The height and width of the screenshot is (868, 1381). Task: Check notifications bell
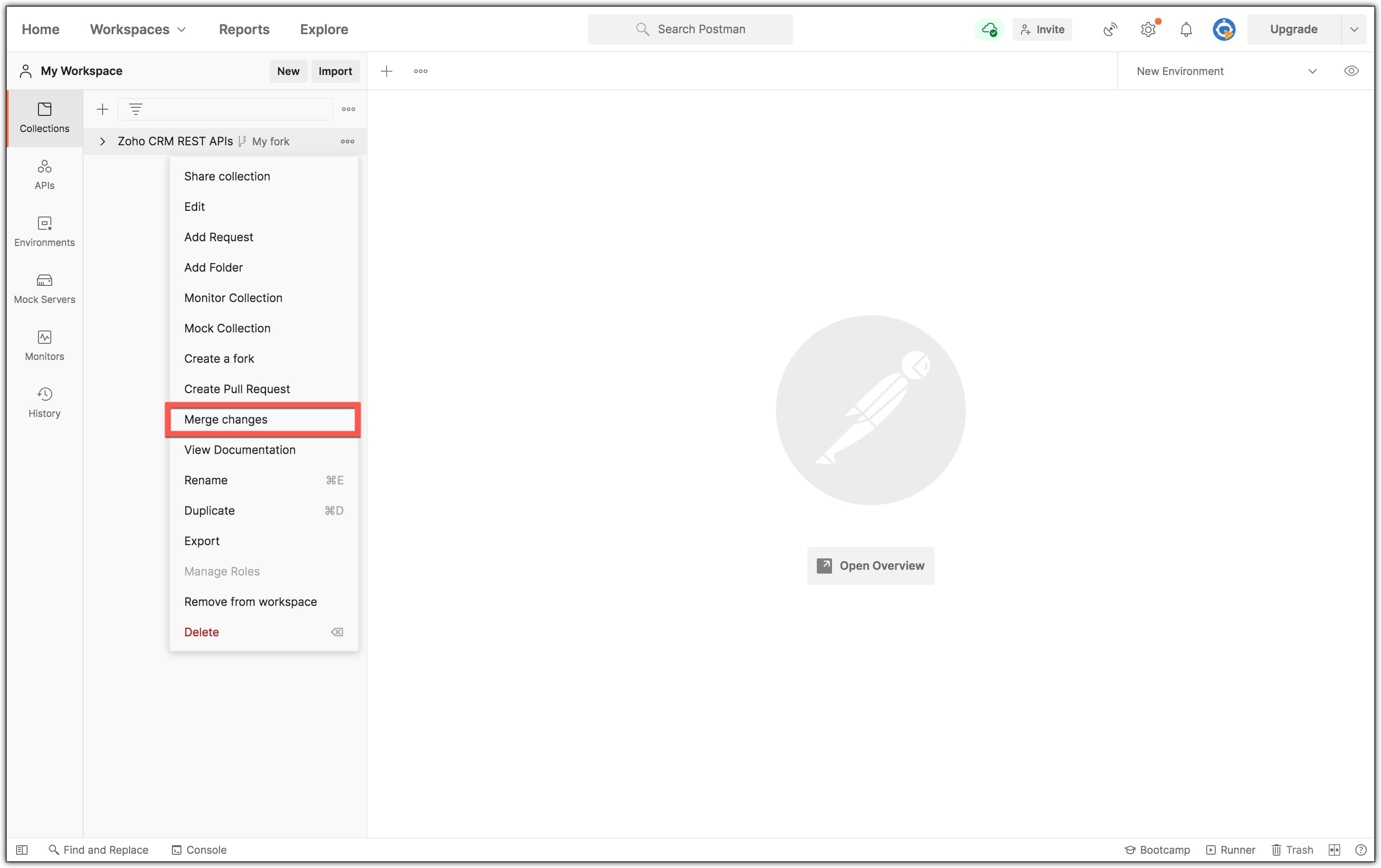1185,29
